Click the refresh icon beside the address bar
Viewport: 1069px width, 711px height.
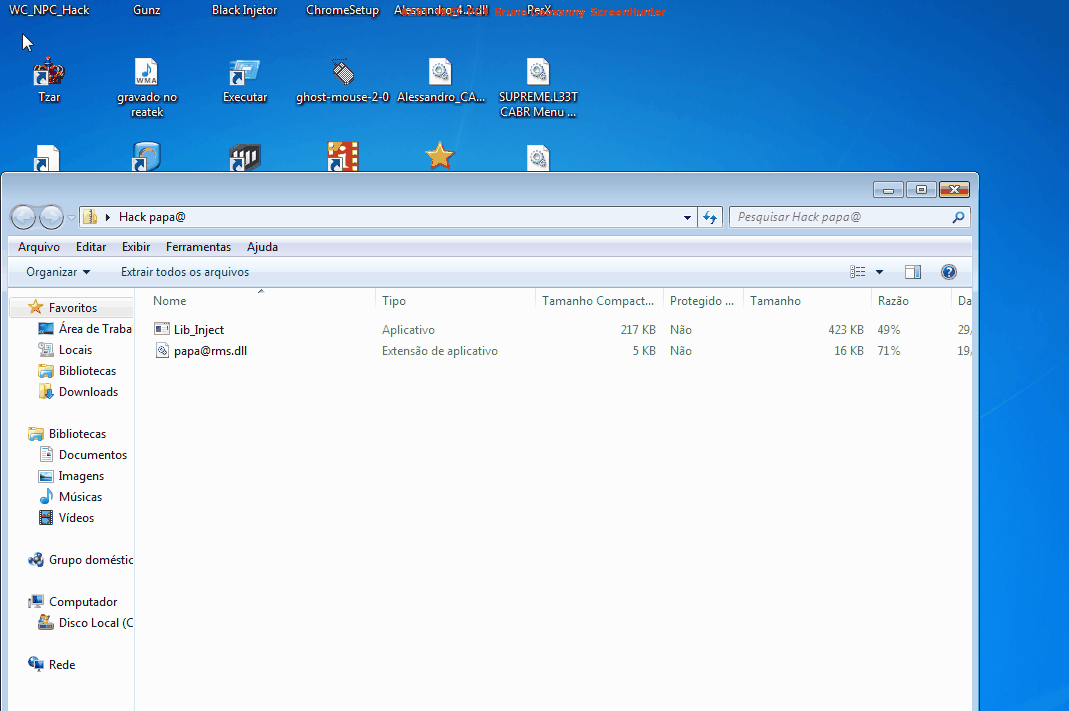[x=710, y=216]
